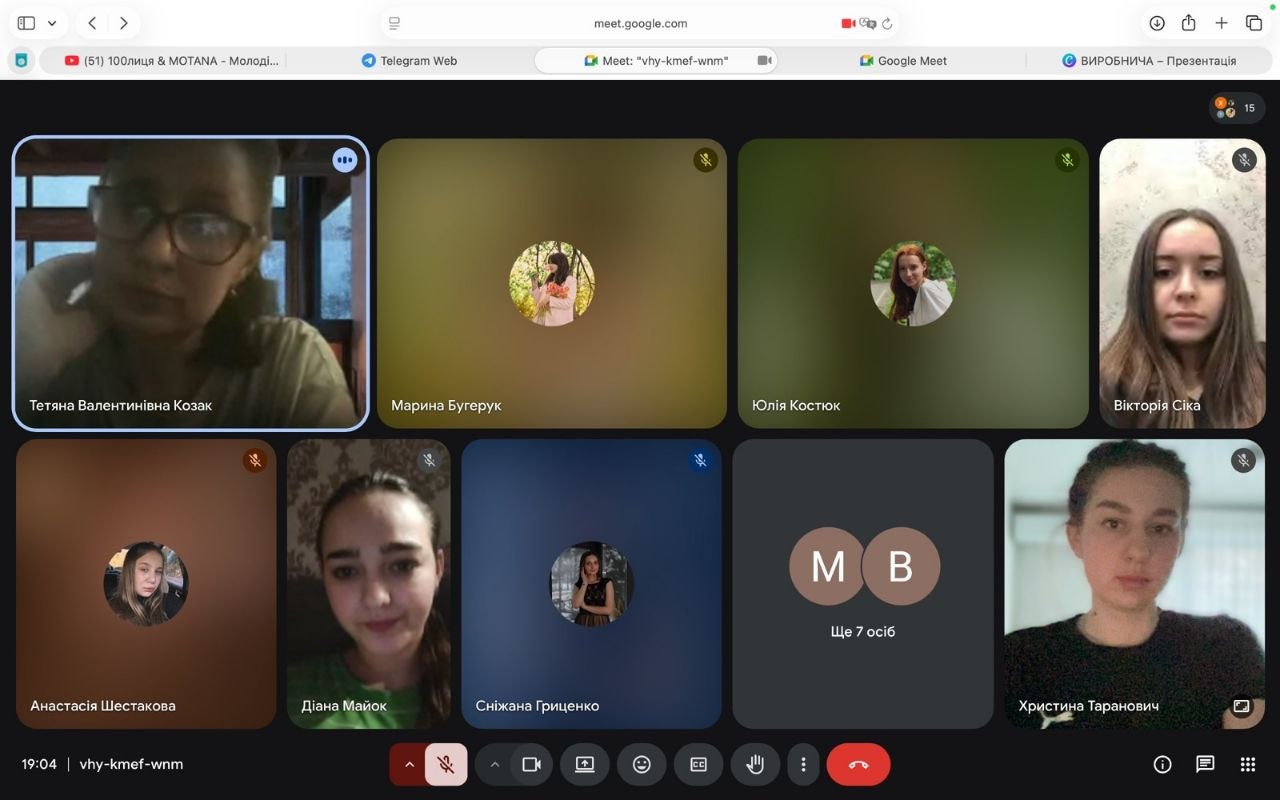Switch to the Telegram Web tab
1280x800 pixels.
tap(409, 61)
